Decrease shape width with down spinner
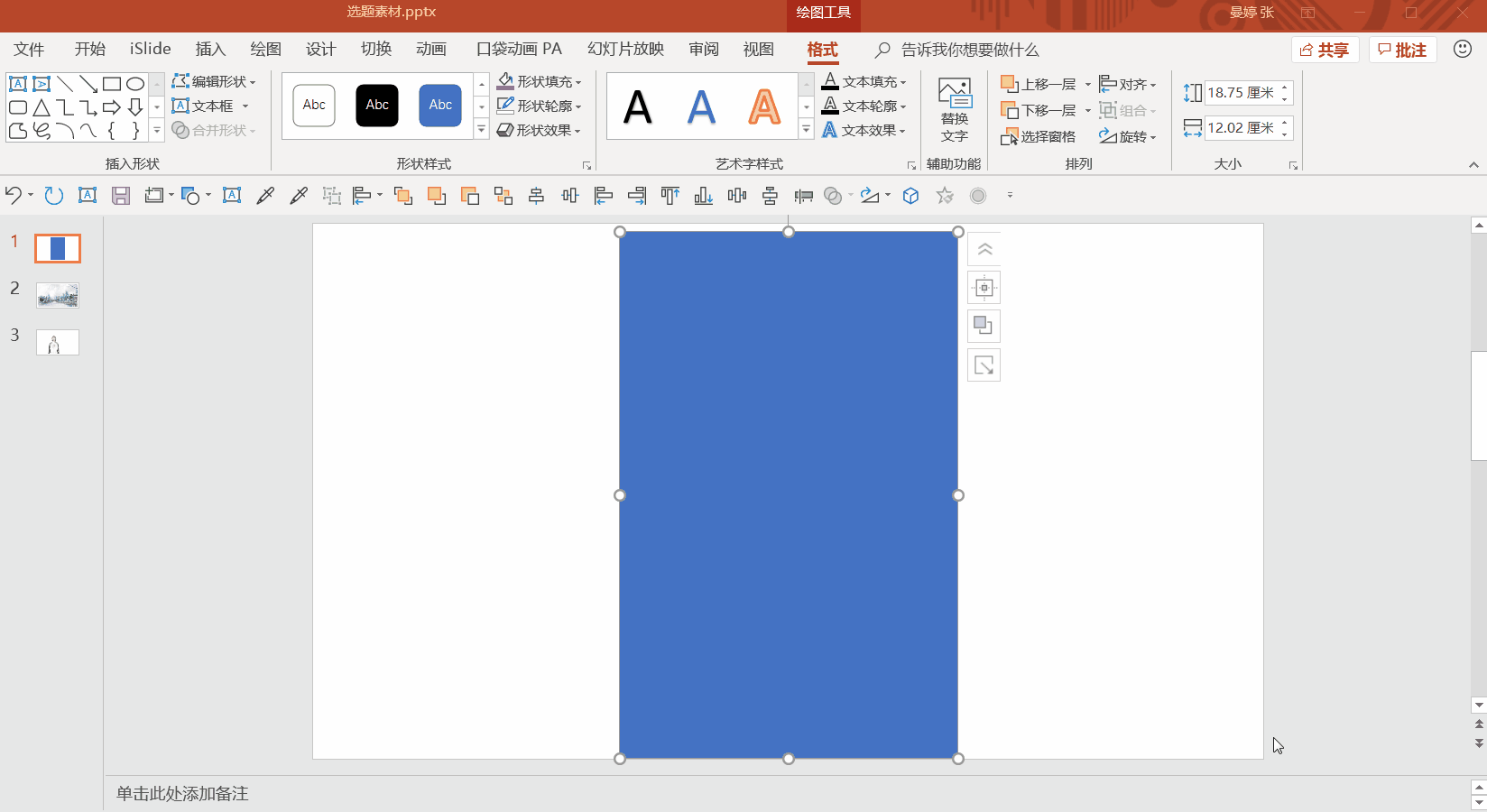1487x812 pixels. [x=1285, y=134]
